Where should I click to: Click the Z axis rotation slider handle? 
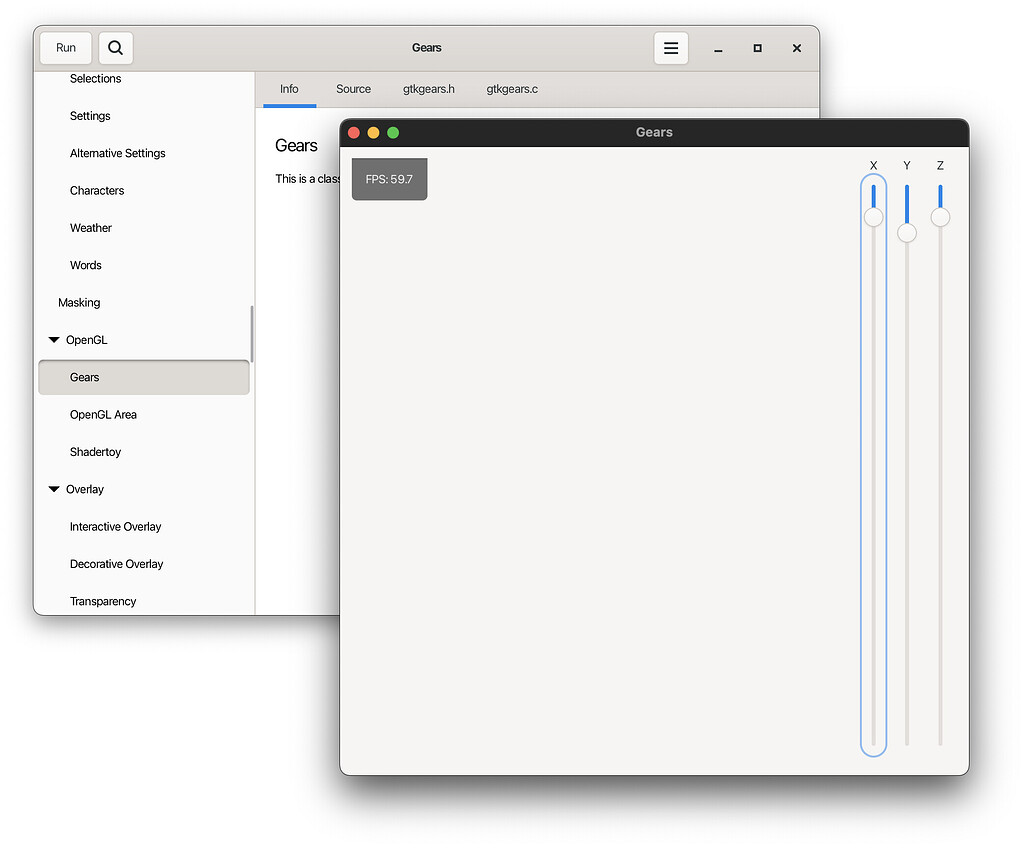[940, 218]
